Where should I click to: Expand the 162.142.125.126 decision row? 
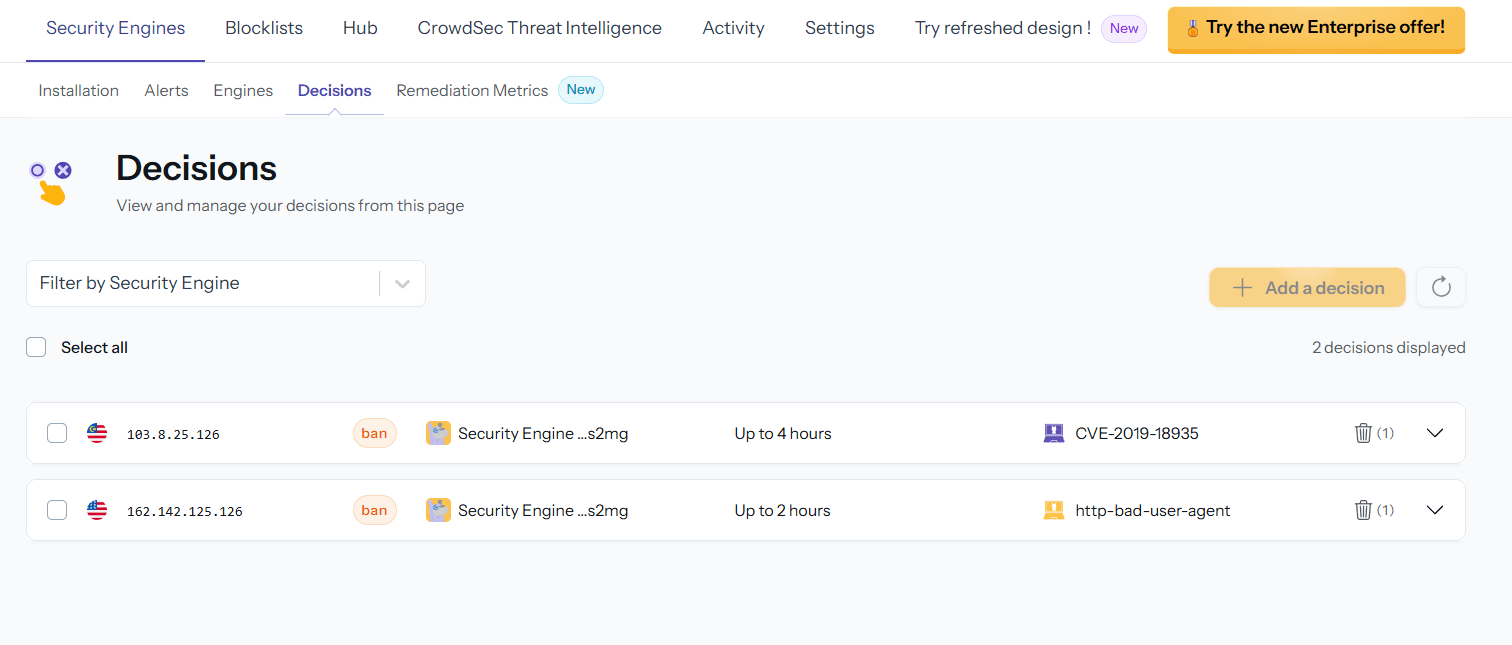point(1435,510)
